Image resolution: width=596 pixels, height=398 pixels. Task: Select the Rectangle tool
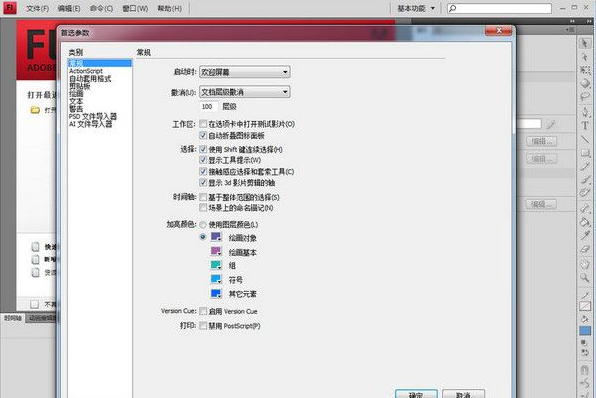(x=585, y=153)
